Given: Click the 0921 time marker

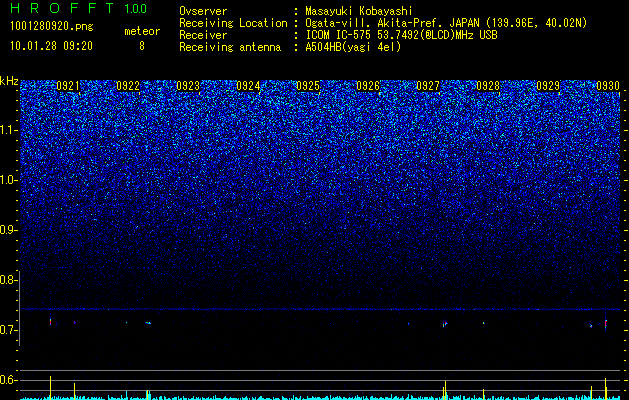Looking at the screenshot, I should [x=68, y=86].
